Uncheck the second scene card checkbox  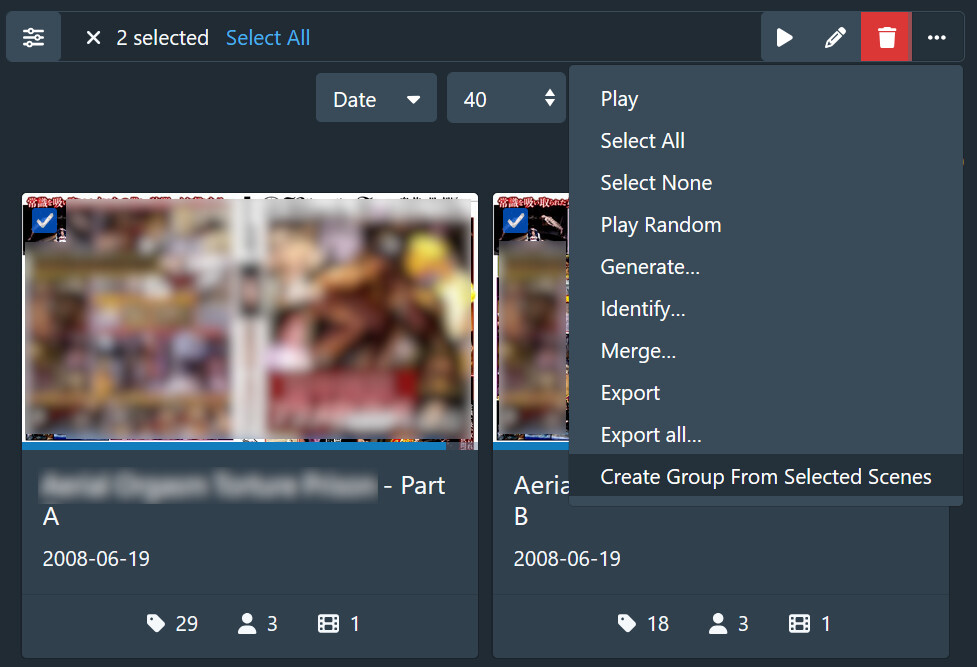pyautogui.click(x=515, y=220)
